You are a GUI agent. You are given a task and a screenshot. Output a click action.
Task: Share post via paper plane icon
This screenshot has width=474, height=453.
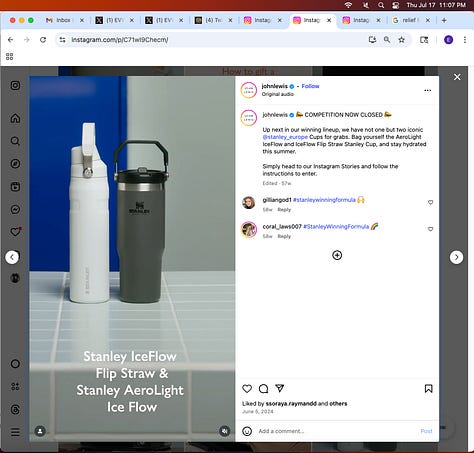(x=280, y=388)
